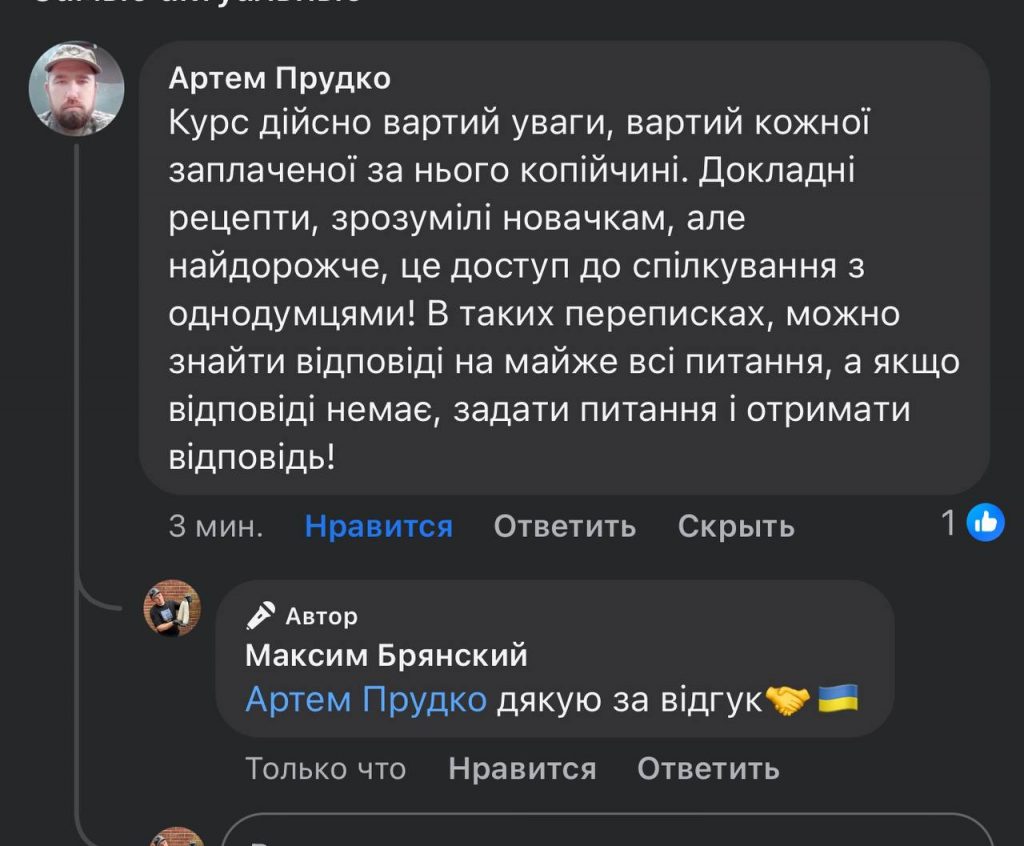This screenshot has height=846, width=1024.
Task: Open the Артем Прудко name above the comment
Action: (280, 78)
